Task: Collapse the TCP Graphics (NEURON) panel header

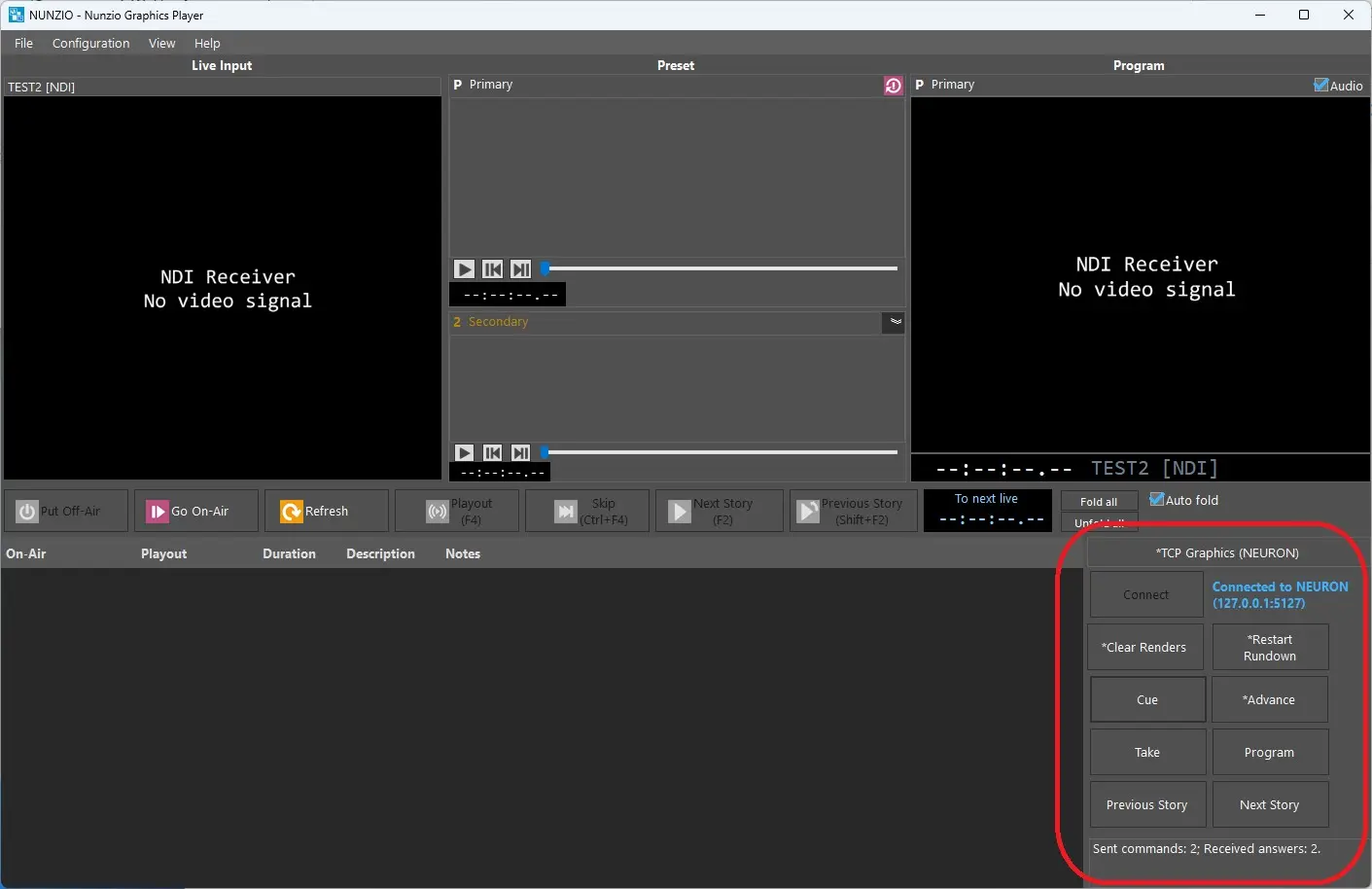Action: (1227, 552)
